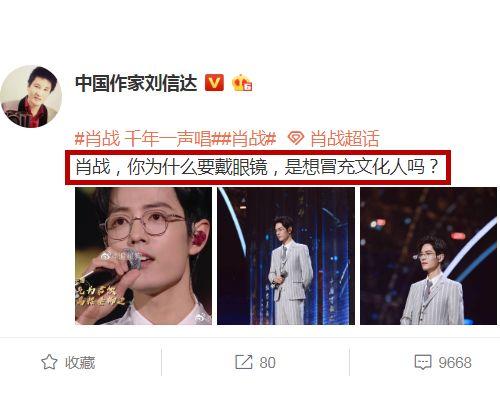The width and height of the screenshot is (500, 400).
Task: Click the comment speech bubble icon
Action: (x=423, y=362)
